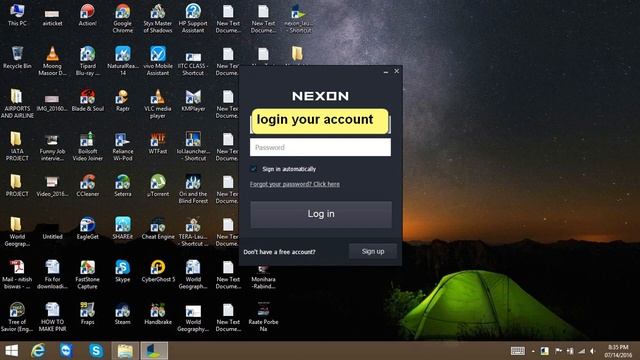This screenshot has height=360, width=640.
Task: Select the SHAREit desktop icon
Action: click(x=122, y=228)
